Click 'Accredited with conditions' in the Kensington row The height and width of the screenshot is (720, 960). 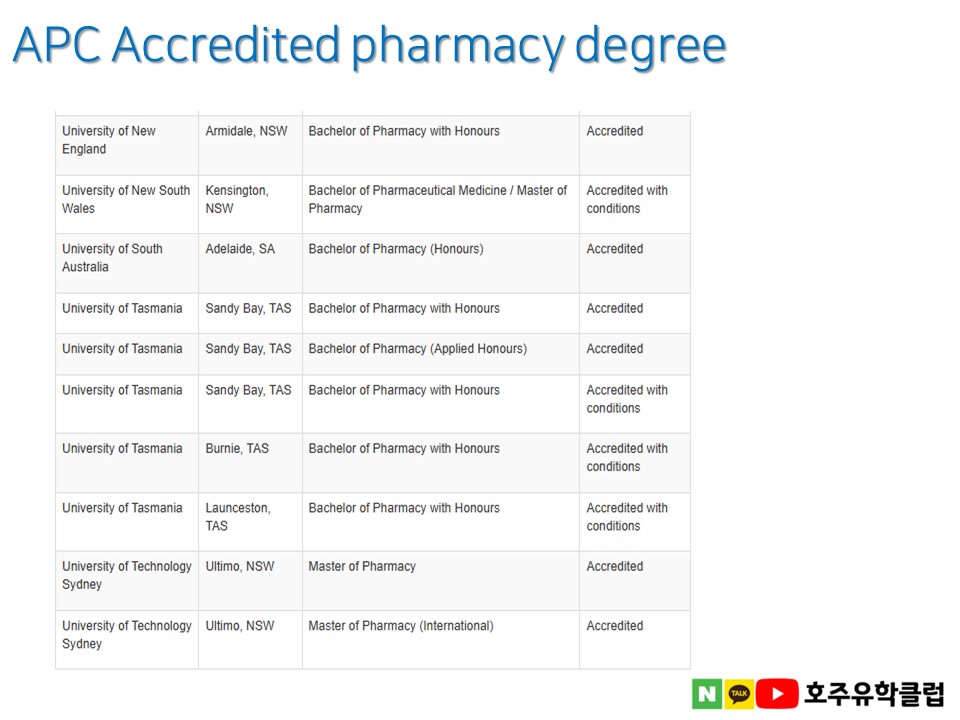[627, 199]
